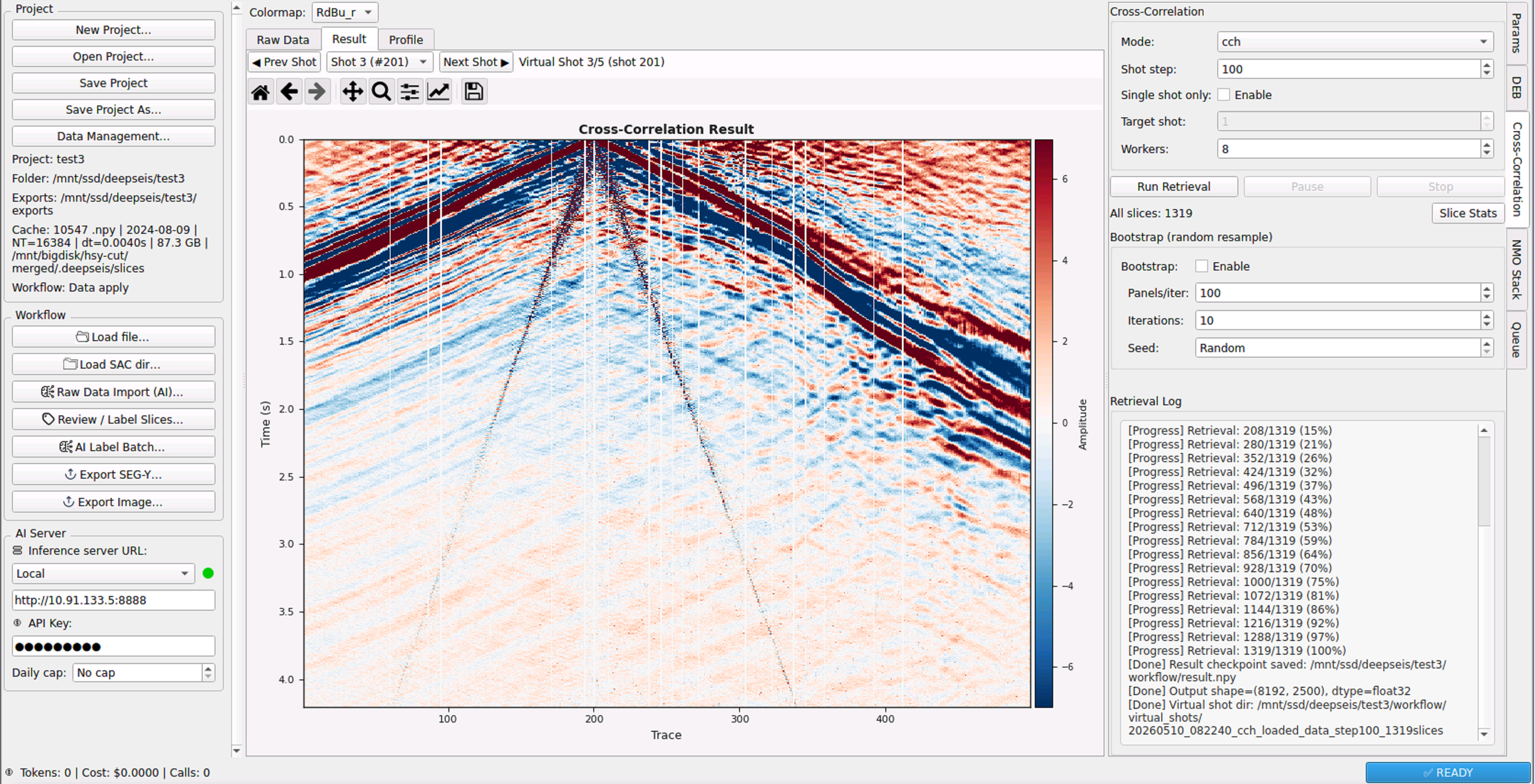The image size is (1535, 784).
Task: Click left panel scroll up arrow
Action: click(237, 8)
